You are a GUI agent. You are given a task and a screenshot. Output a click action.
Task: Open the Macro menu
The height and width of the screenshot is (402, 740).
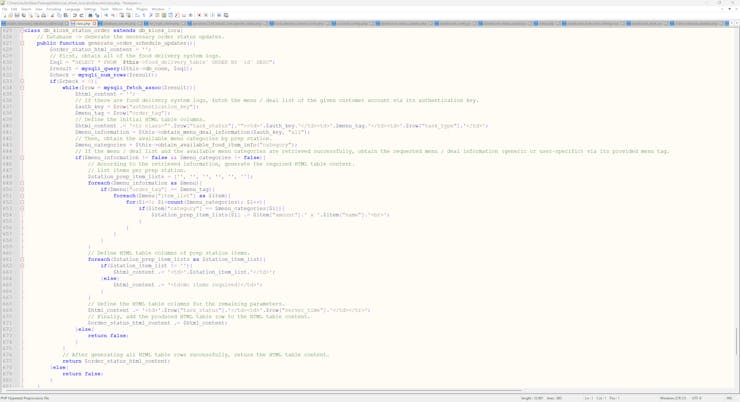coord(117,9)
